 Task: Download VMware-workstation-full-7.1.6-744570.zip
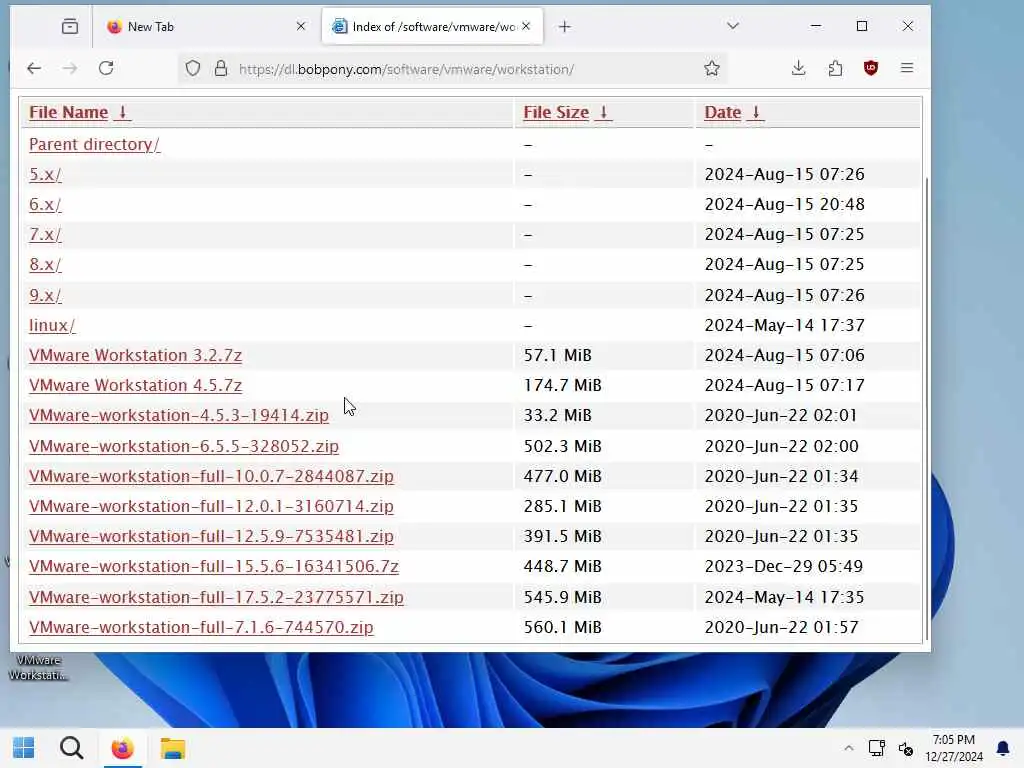coord(201,627)
